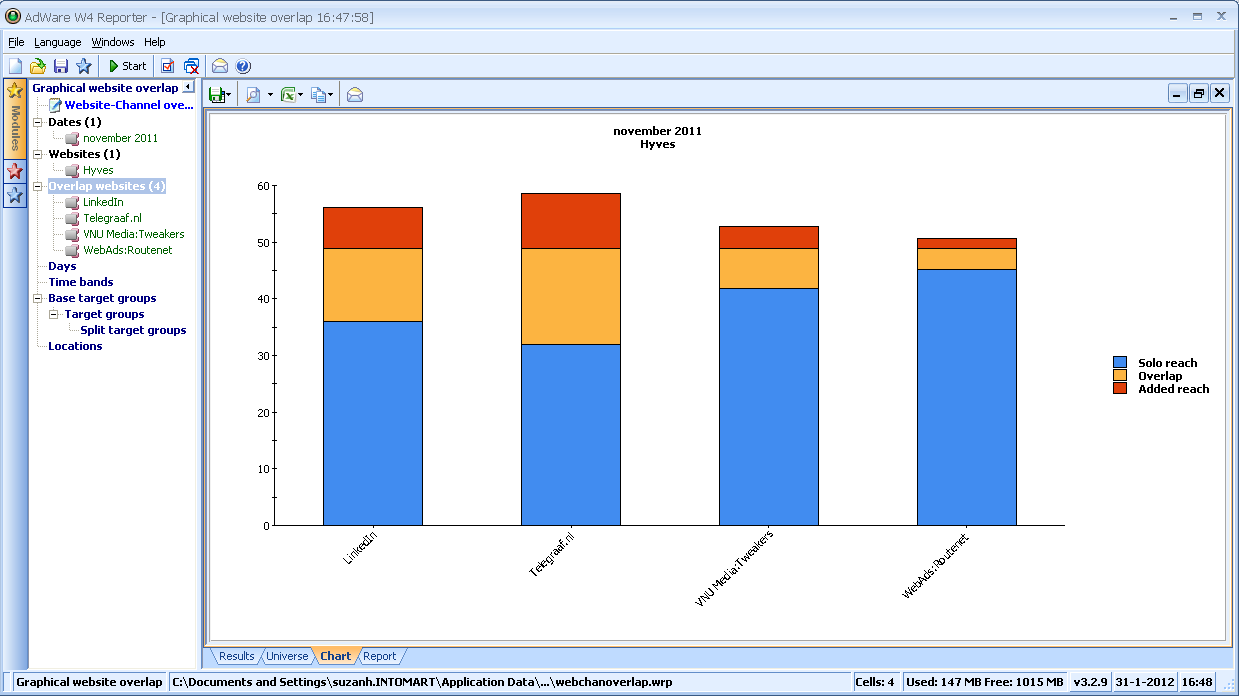The height and width of the screenshot is (696, 1239).
Task: Open the File menu
Action: click(x=15, y=42)
